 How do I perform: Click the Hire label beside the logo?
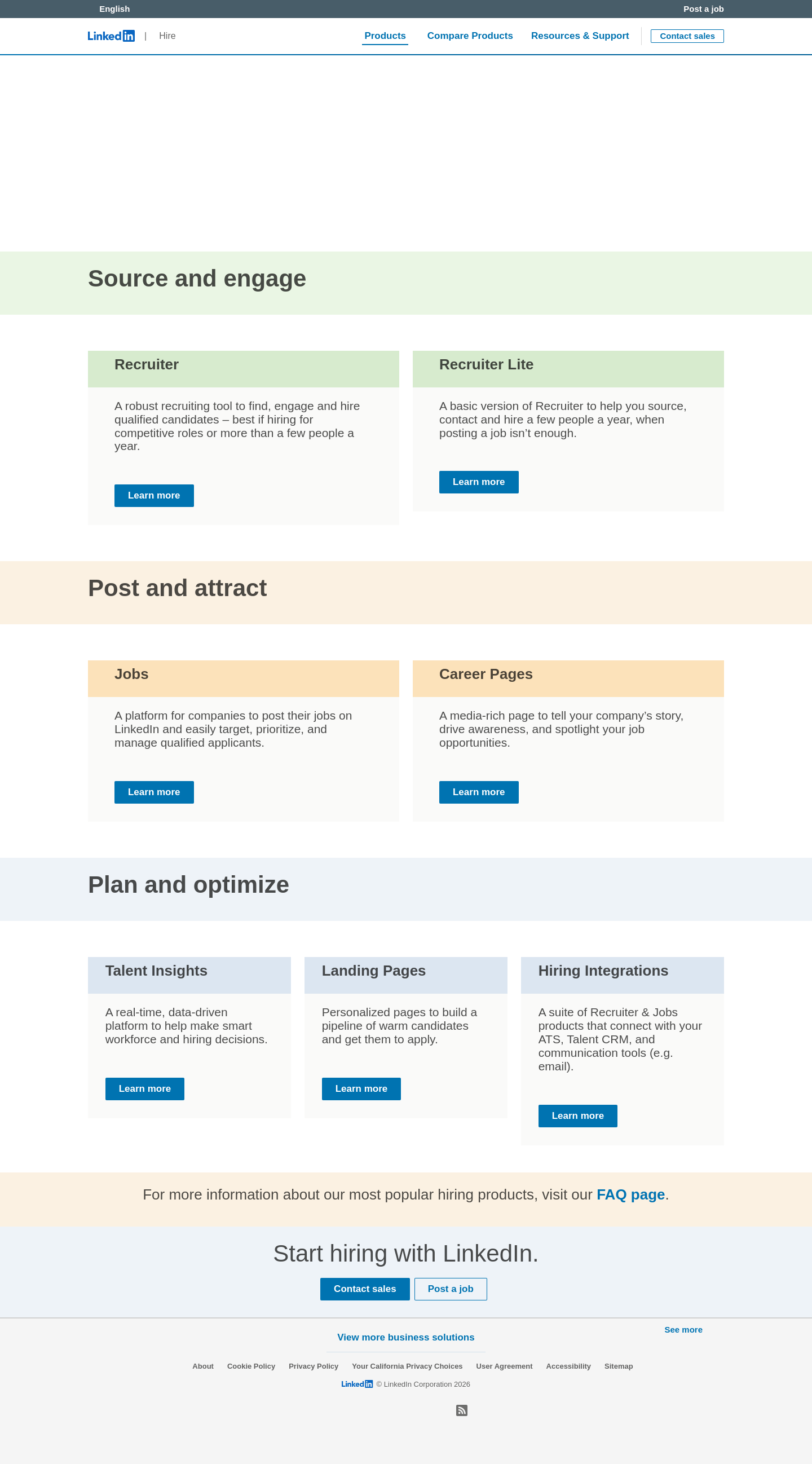pyautogui.click(x=167, y=36)
